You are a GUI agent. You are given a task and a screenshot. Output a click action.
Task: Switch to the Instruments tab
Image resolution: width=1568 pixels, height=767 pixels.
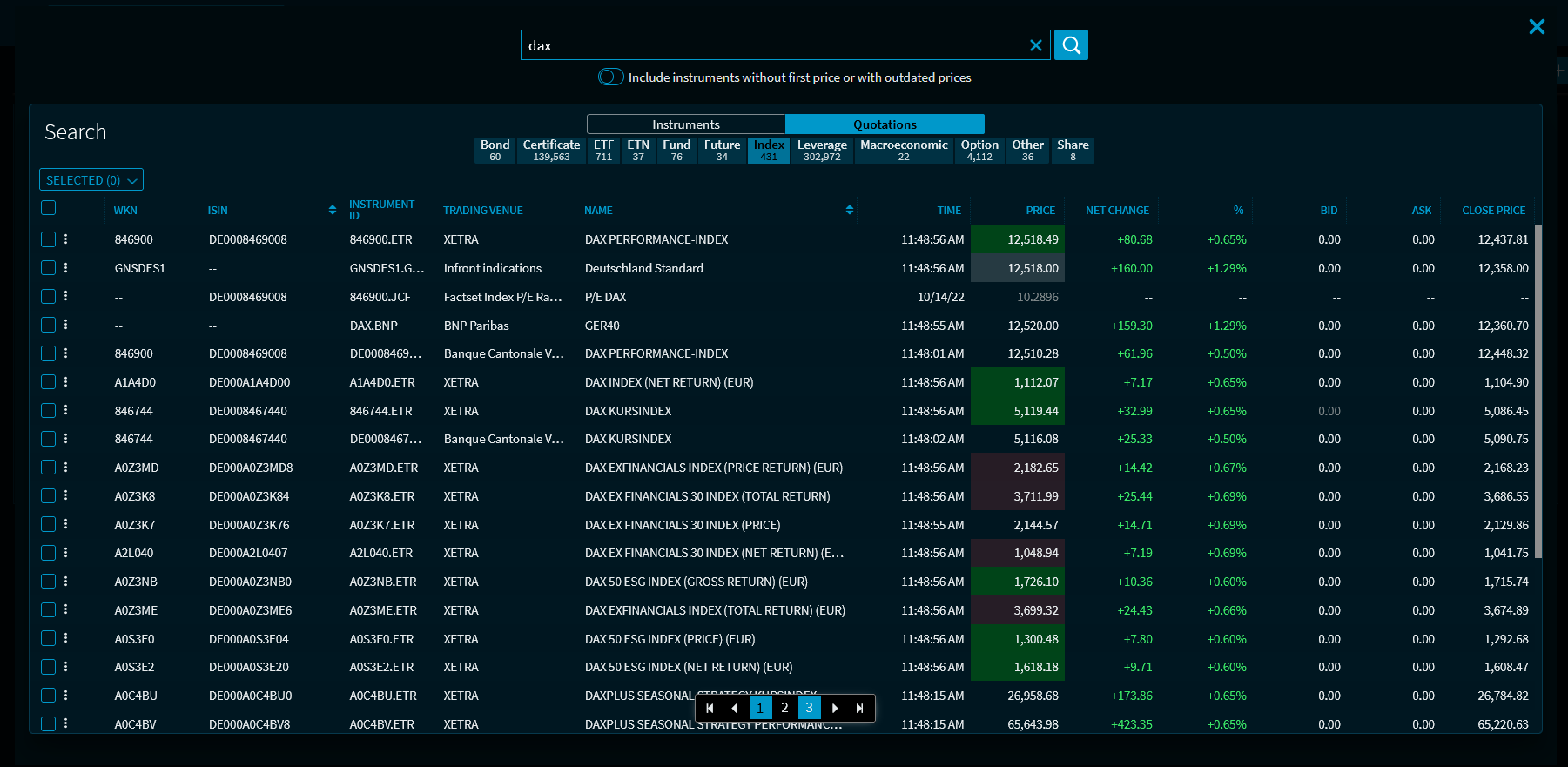click(x=686, y=124)
